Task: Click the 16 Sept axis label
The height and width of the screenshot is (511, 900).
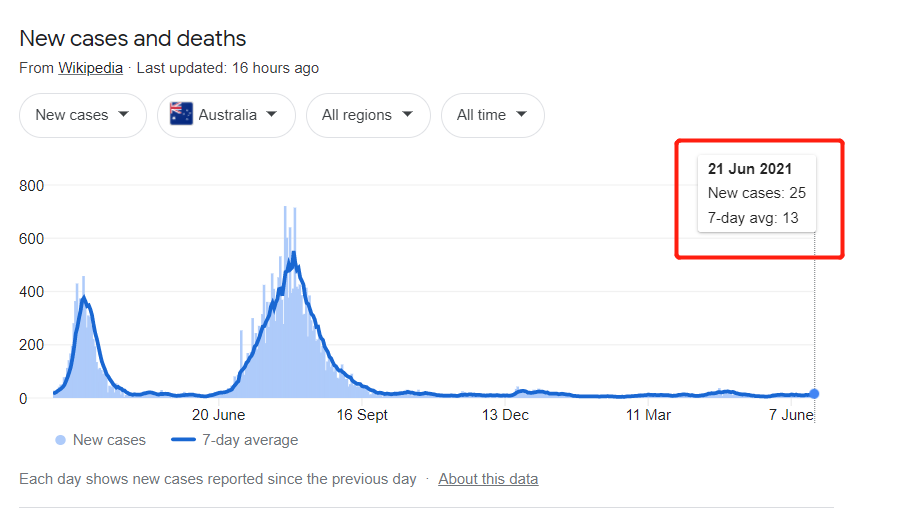Action: click(x=361, y=415)
